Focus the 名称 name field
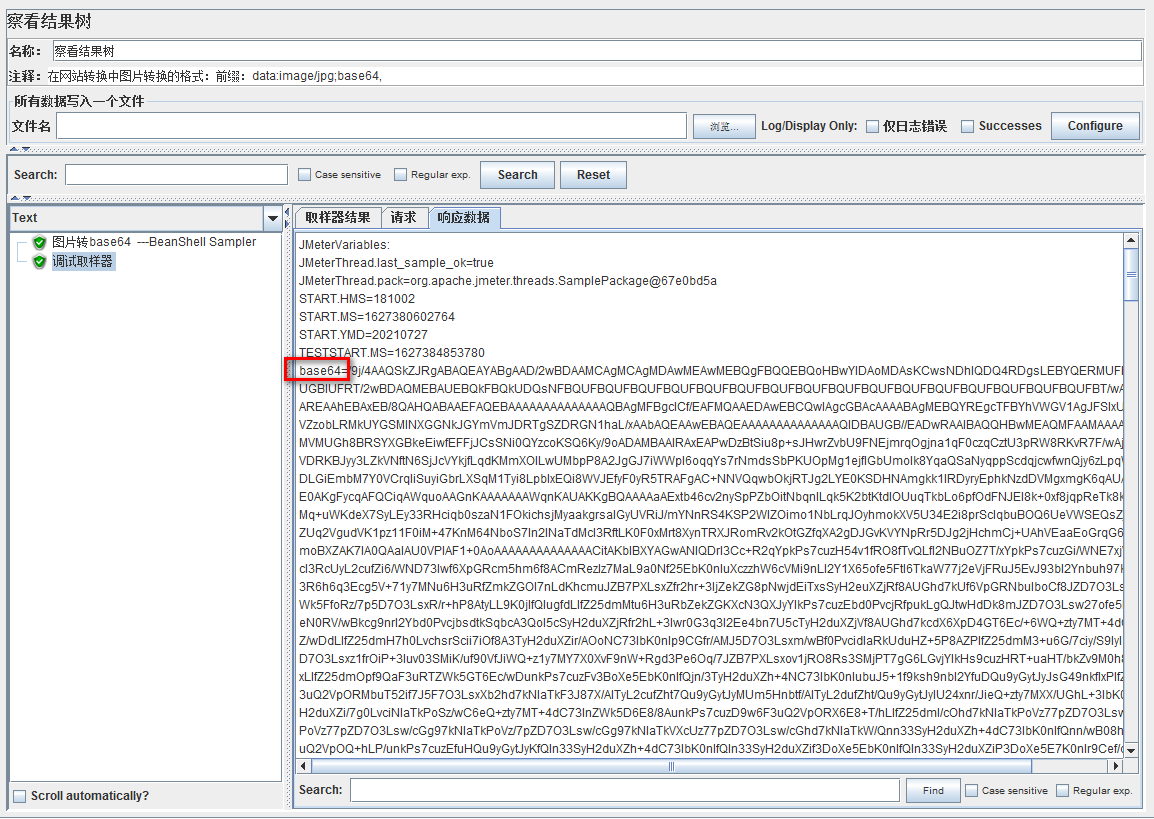Screen dimensions: 1154x819 [x=597, y=51]
